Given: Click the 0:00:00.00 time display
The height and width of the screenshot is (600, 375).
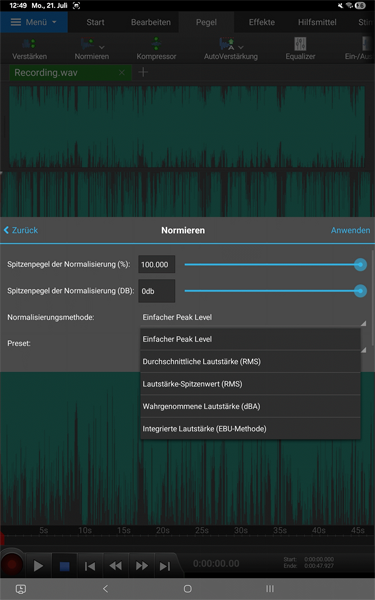Looking at the screenshot, I should pyautogui.click(x=216, y=563).
